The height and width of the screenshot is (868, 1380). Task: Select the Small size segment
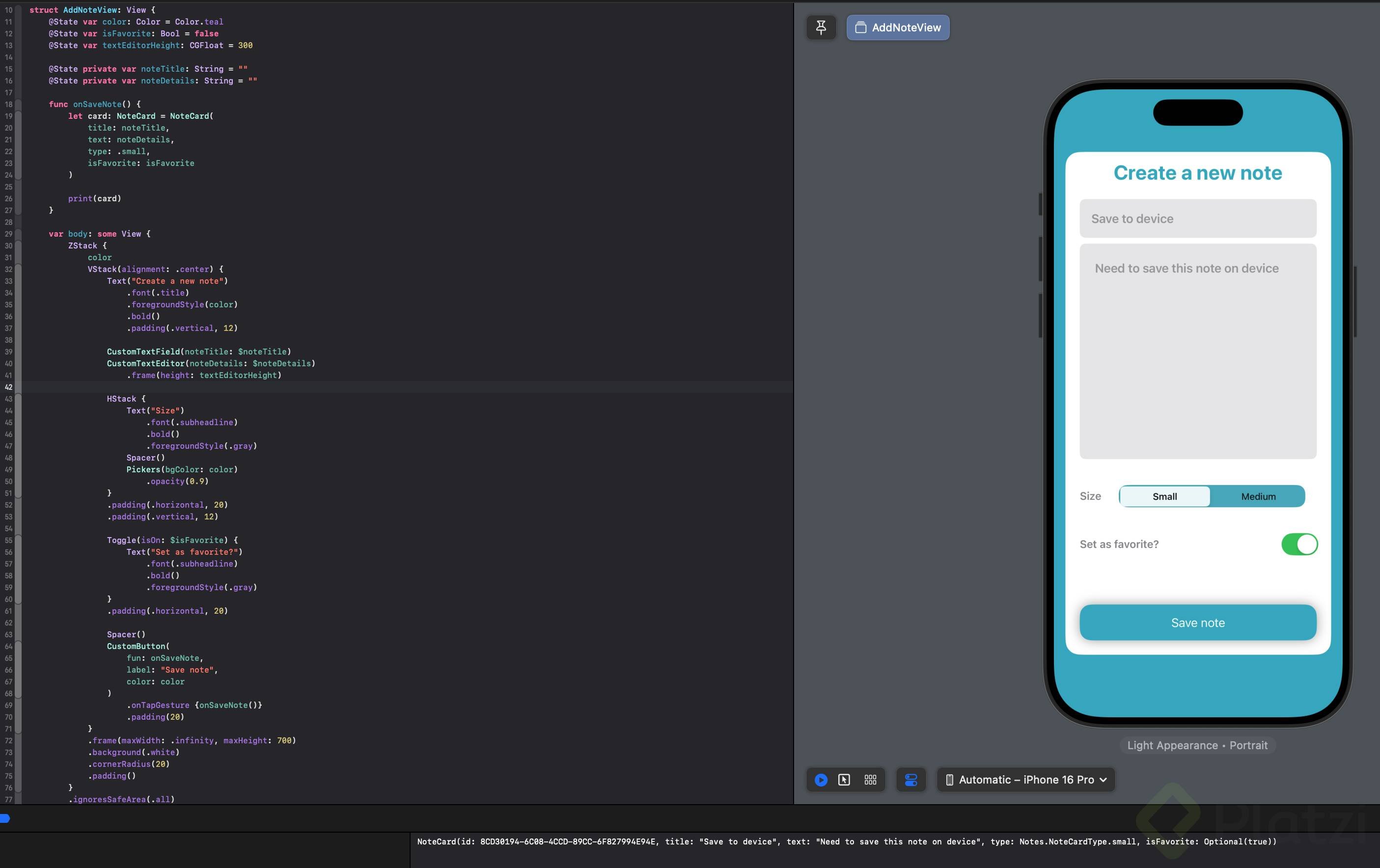pyautogui.click(x=1164, y=497)
